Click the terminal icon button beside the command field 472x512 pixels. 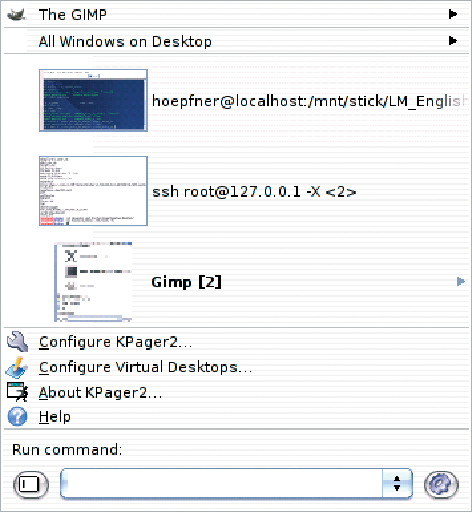coord(31,485)
